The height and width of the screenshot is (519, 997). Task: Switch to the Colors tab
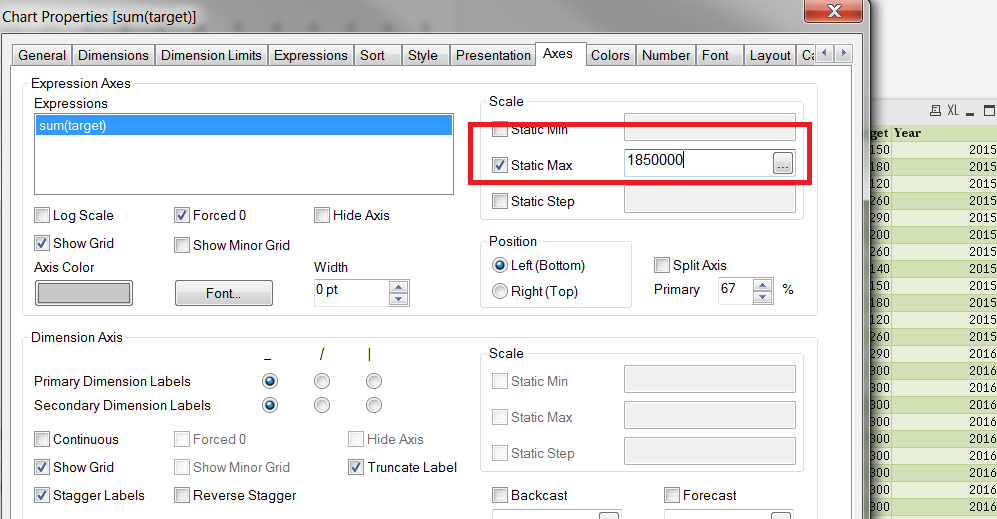point(610,55)
